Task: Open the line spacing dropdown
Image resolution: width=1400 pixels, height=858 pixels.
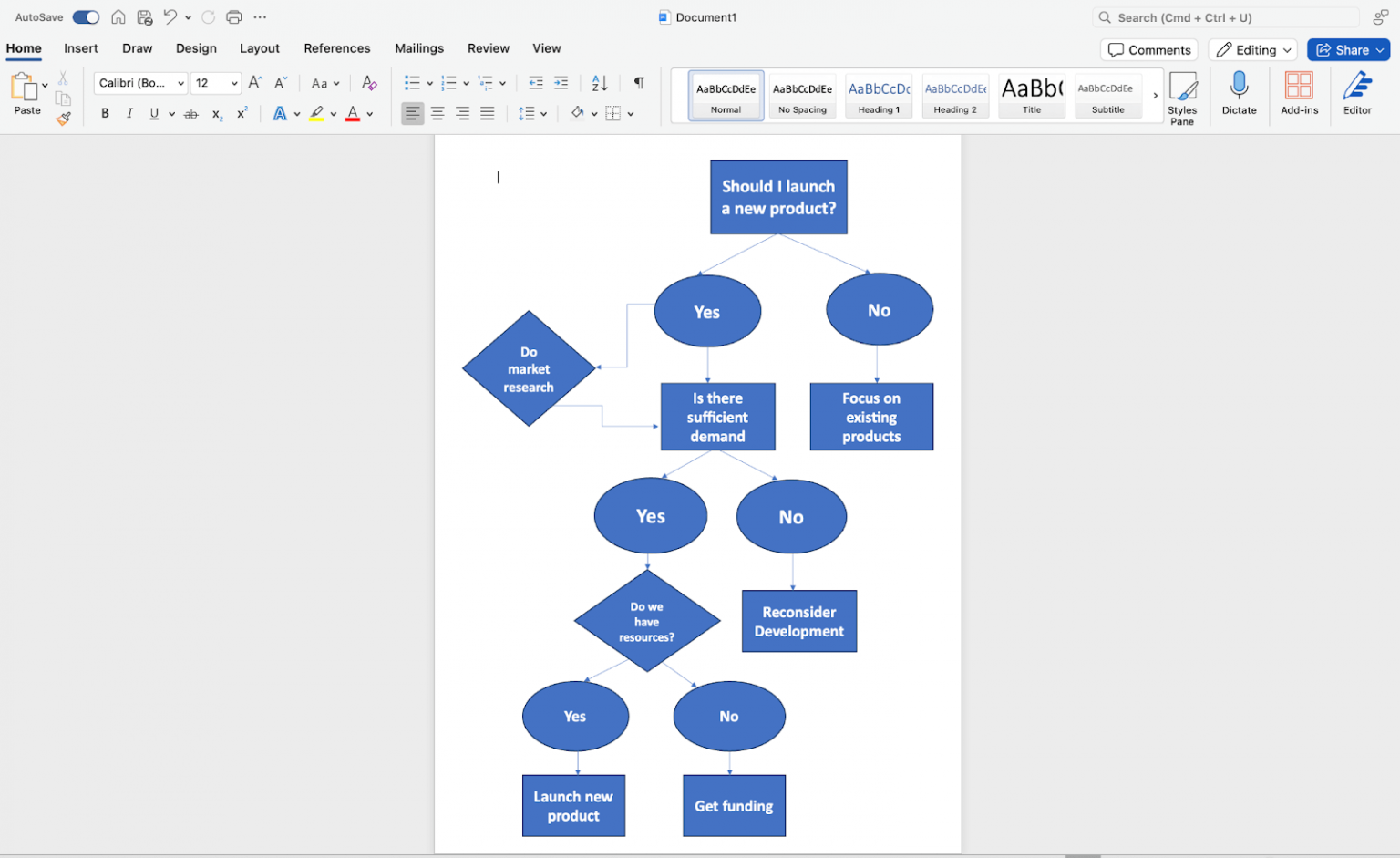Action: (532, 113)
